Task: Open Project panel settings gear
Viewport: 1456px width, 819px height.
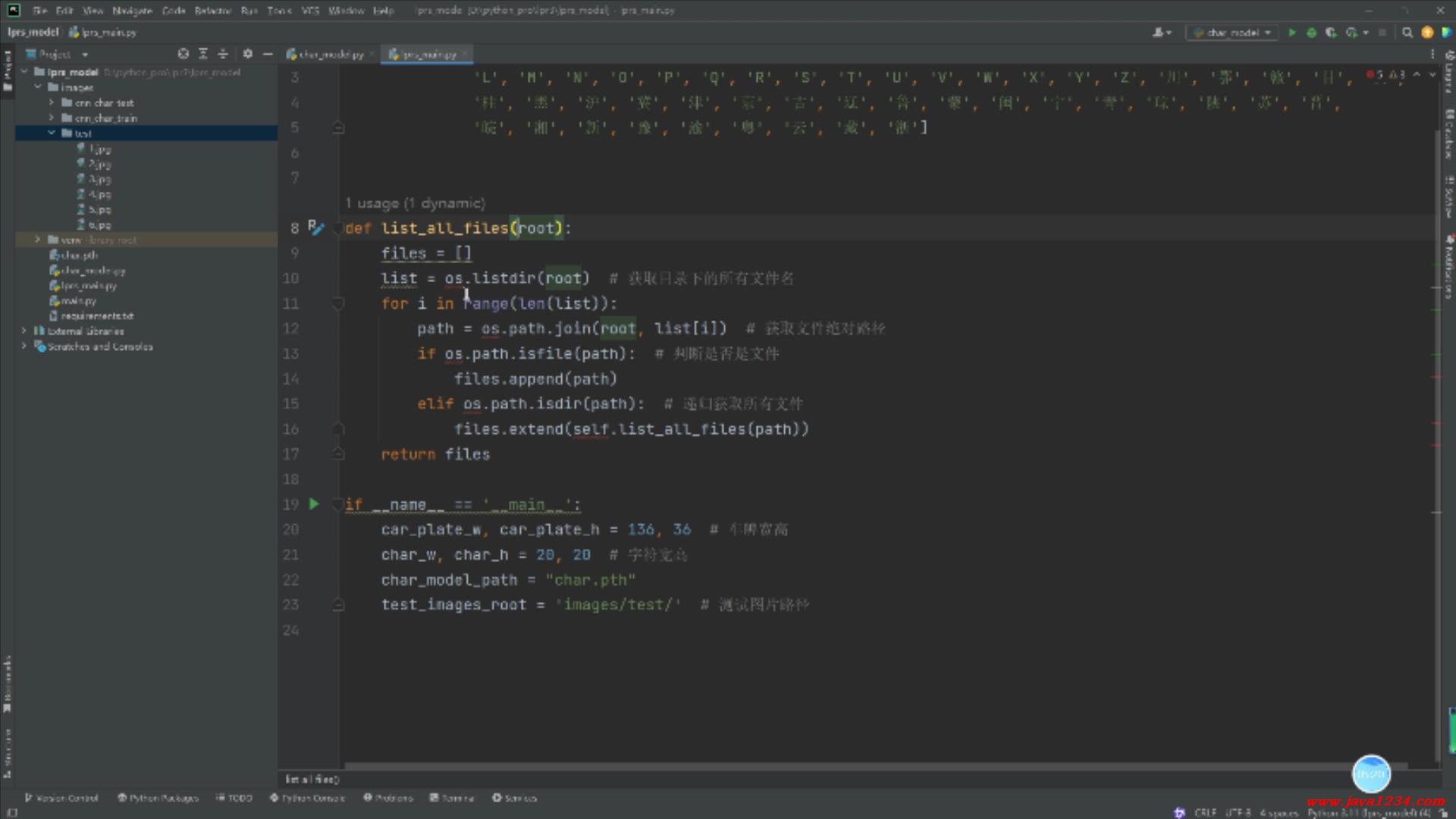Action: pos(247,54)
